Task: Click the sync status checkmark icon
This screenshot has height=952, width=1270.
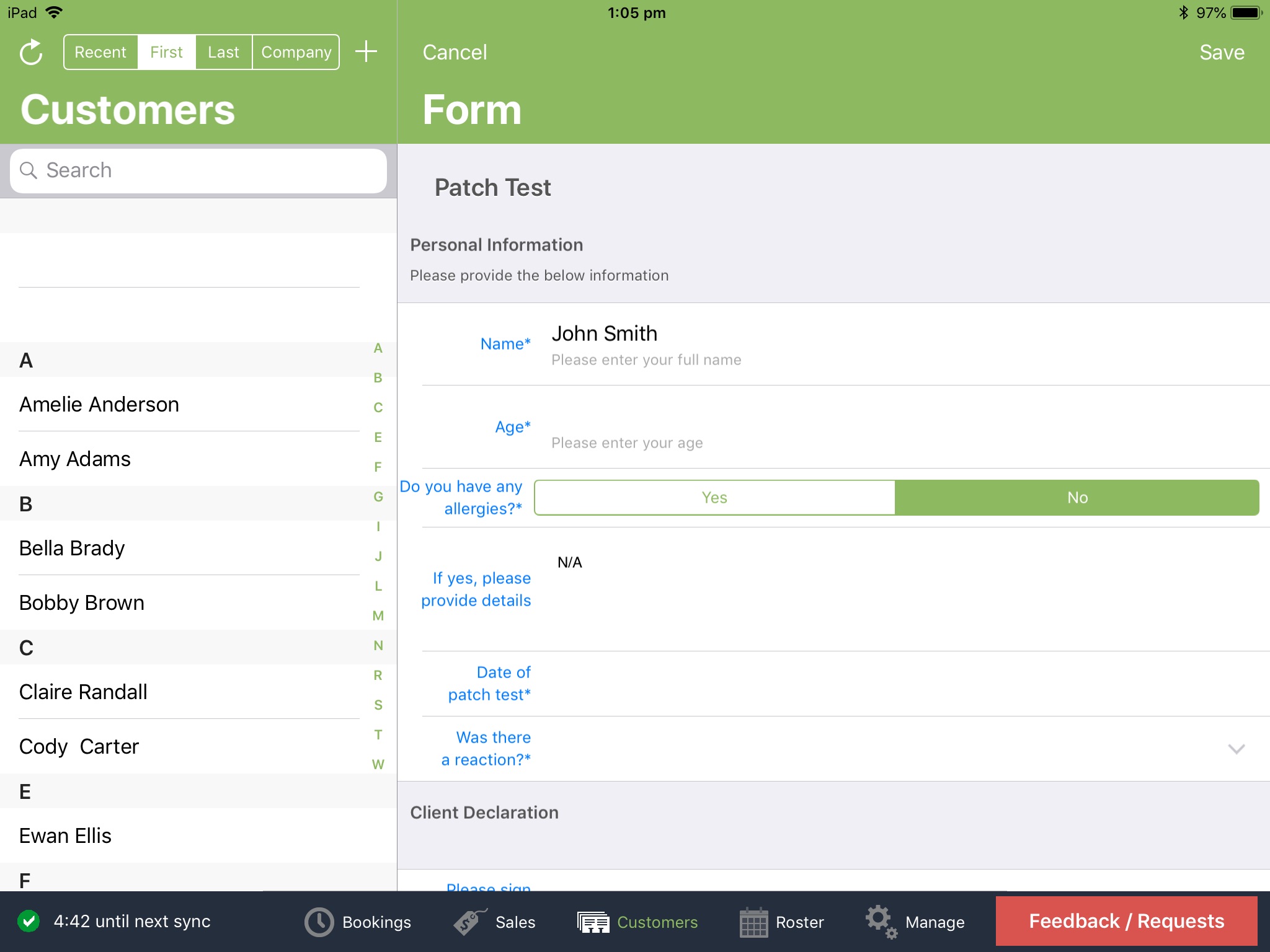Action: click(29, 922)
